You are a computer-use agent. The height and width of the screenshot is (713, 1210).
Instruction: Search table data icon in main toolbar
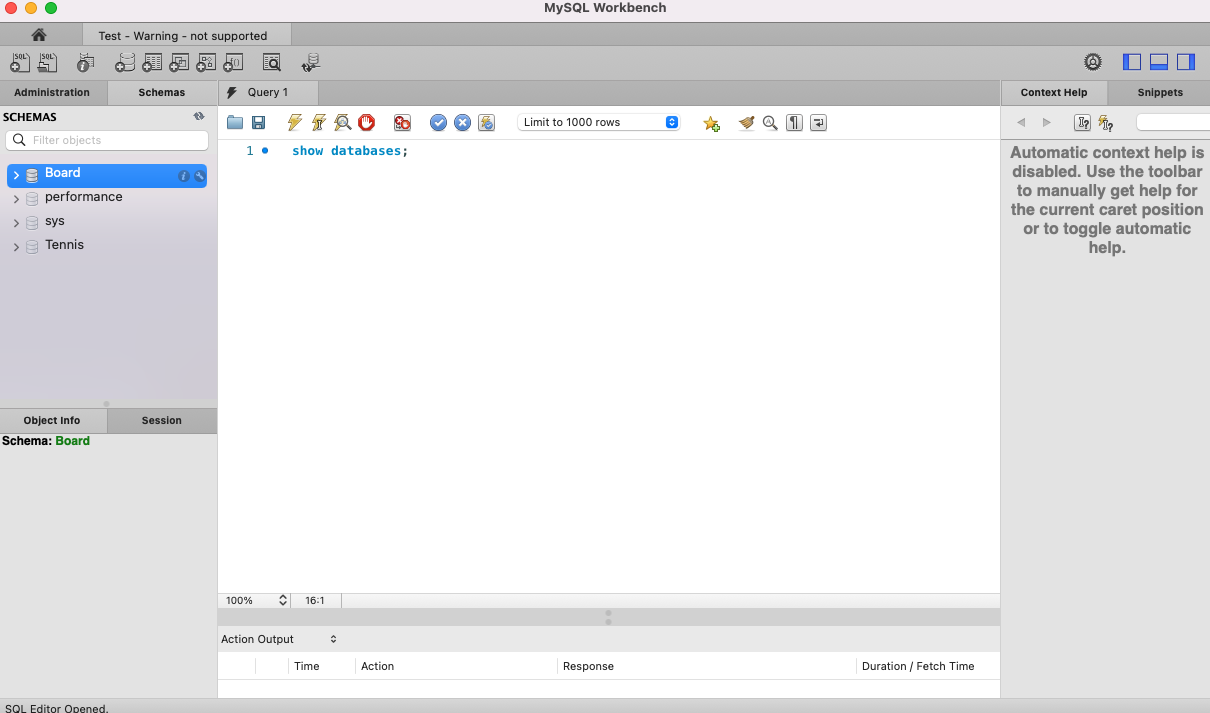point(272,63)
